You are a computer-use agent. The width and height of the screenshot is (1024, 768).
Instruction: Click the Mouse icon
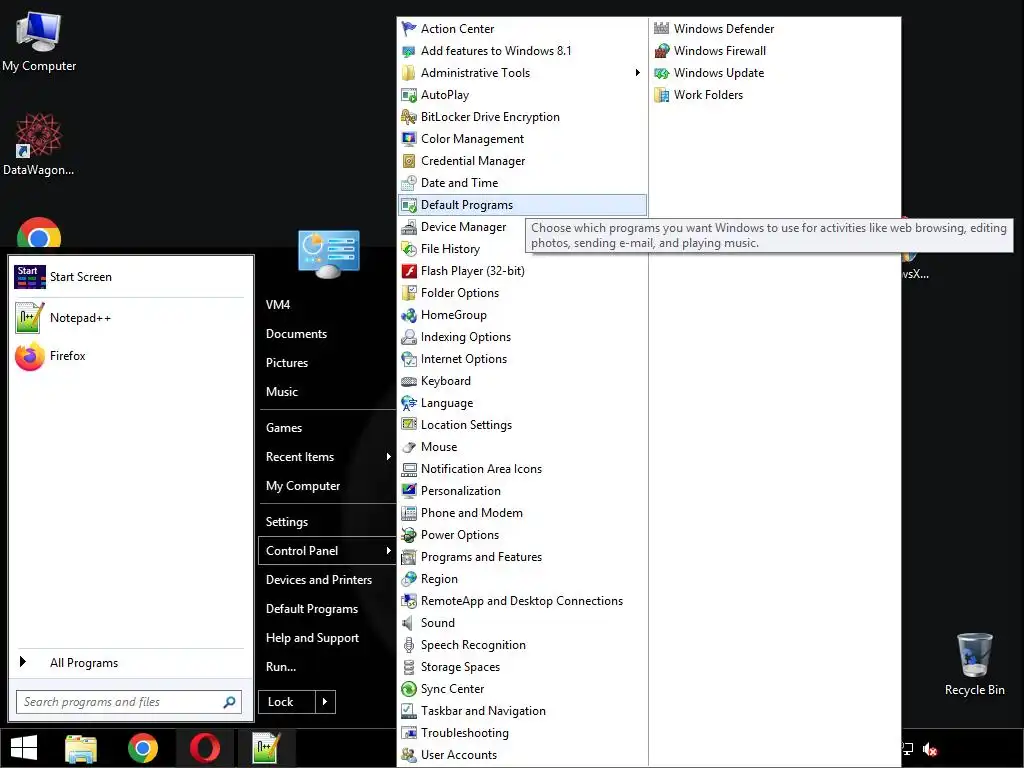point(409,447)
